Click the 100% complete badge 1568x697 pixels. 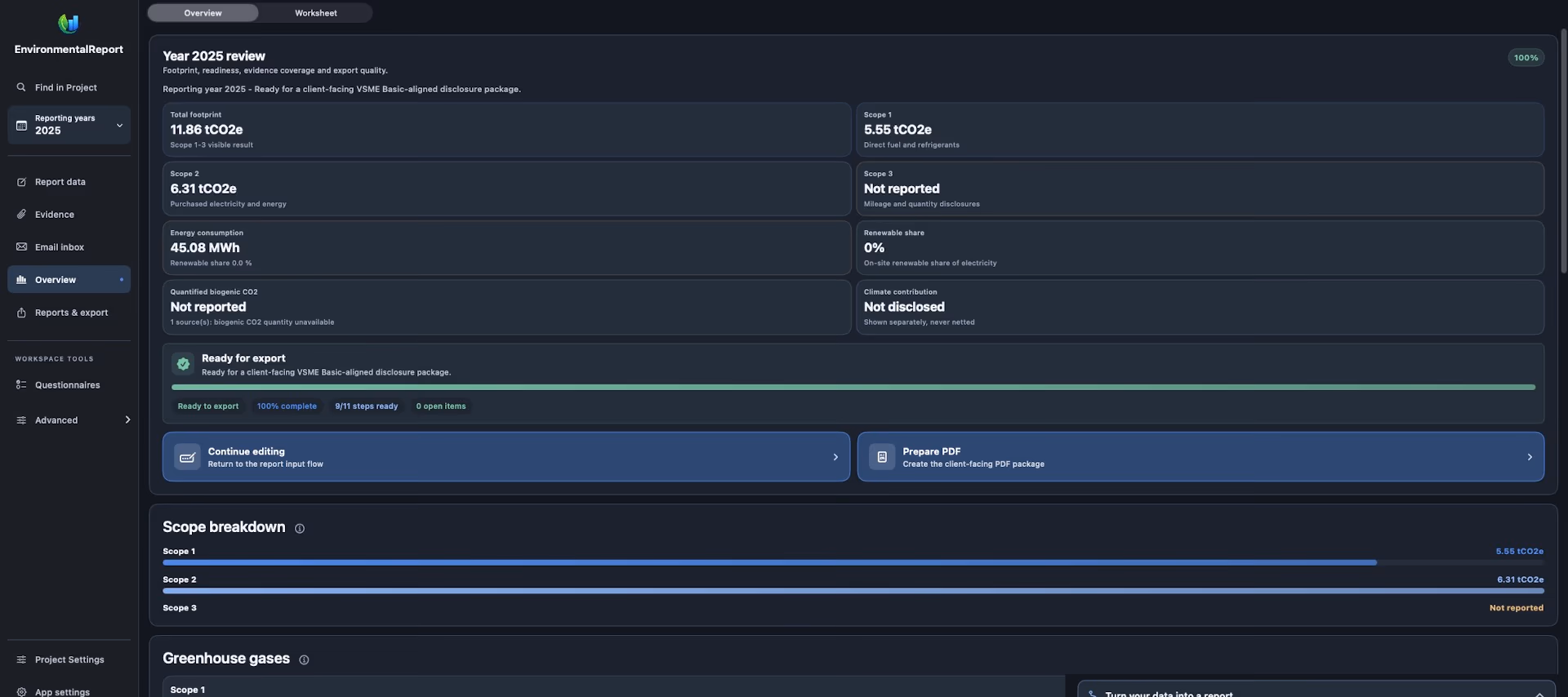[287, 406]
